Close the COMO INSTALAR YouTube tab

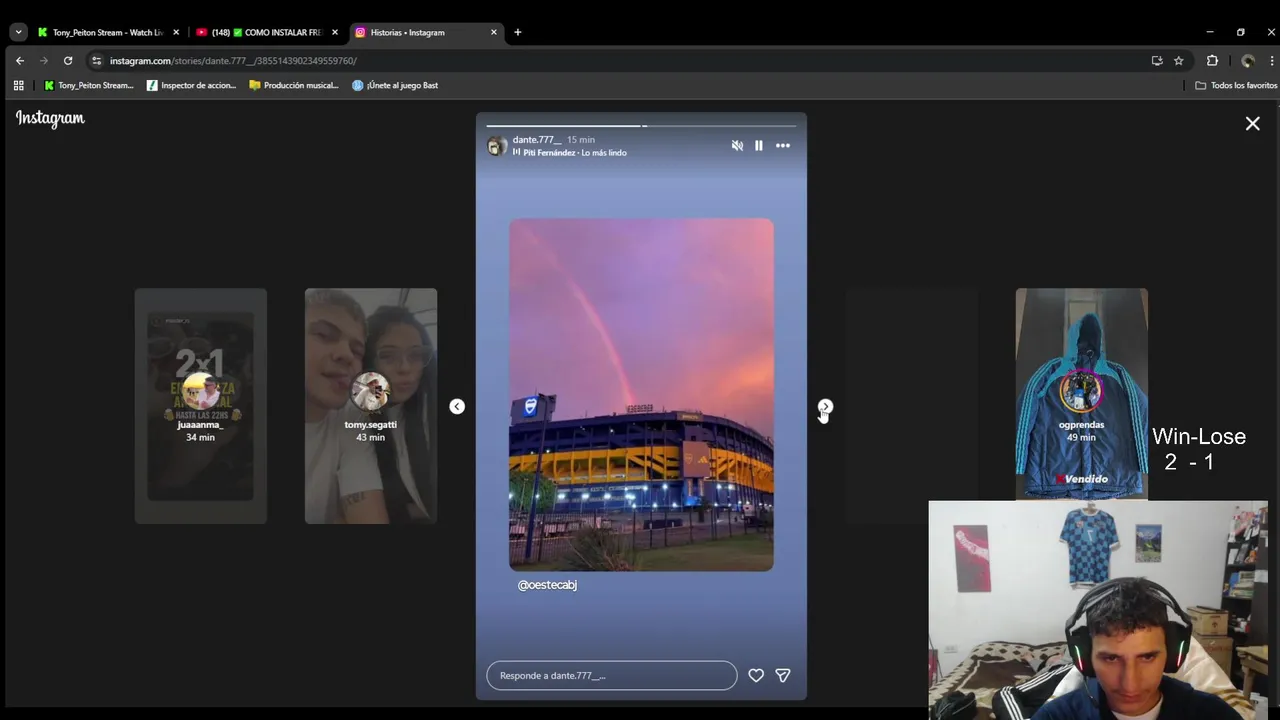point(334,32)
